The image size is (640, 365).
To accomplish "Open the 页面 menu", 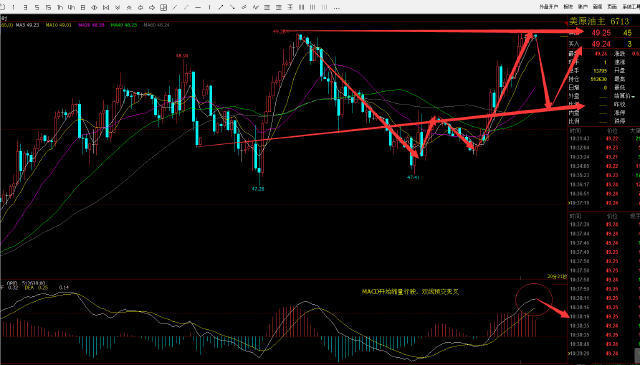I will click(x=612, y=7).
